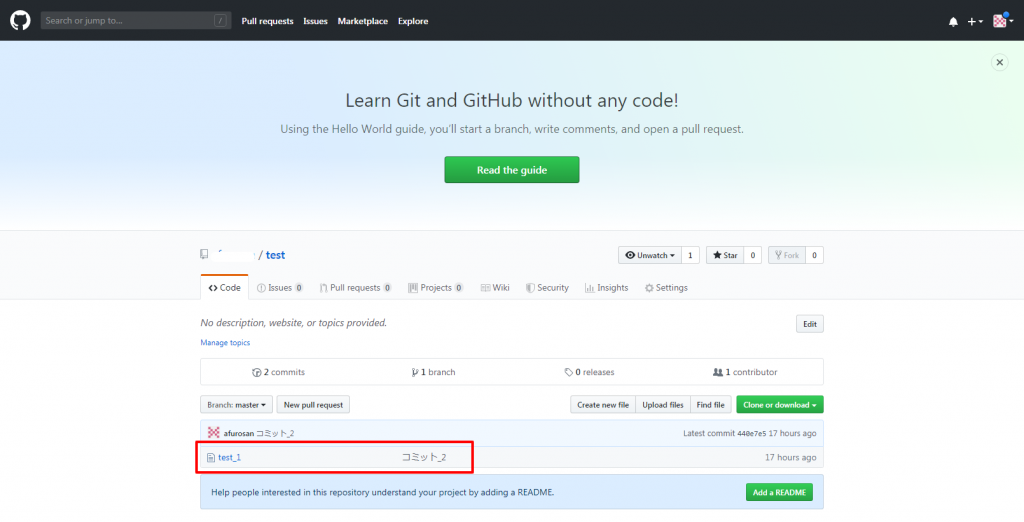1024x522 pixels.
Task: Open the Explore page
Action: pyautogui.click(x=413, y=21)
